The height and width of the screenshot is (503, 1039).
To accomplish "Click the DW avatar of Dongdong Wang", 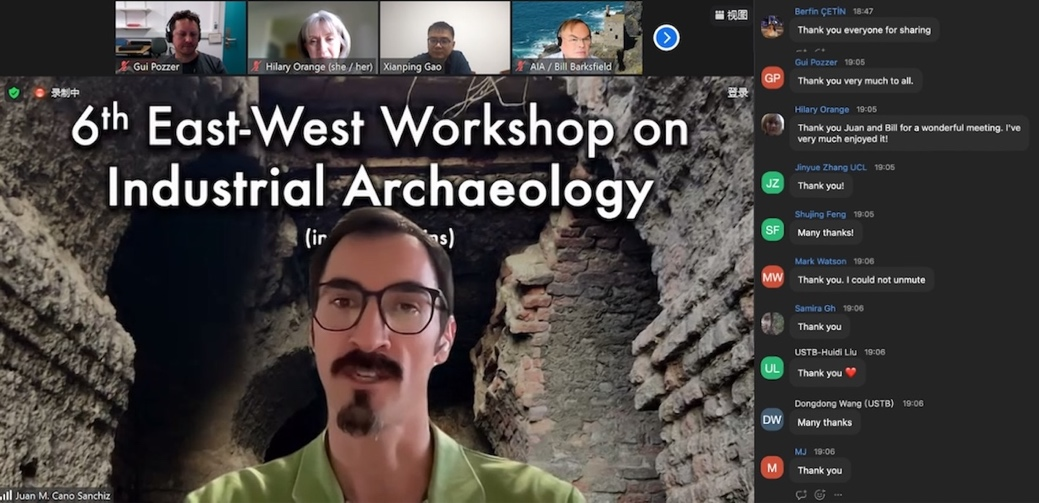I will 772,419.
